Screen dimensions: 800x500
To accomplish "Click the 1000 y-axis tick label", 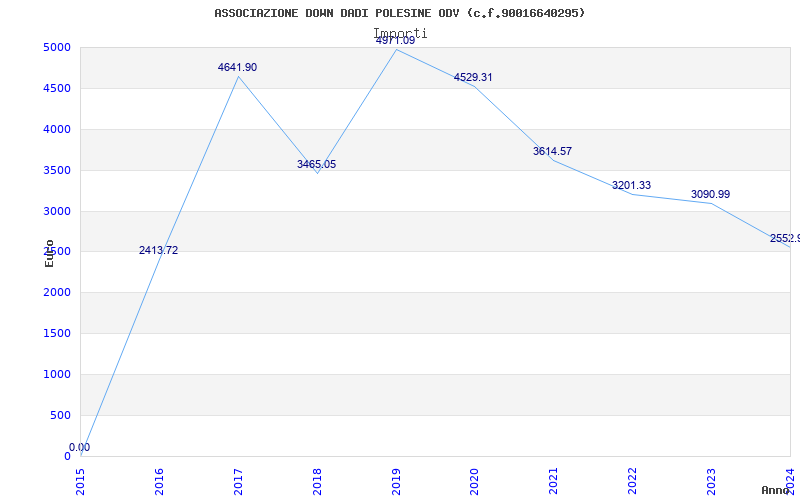I will pos(57,374).
